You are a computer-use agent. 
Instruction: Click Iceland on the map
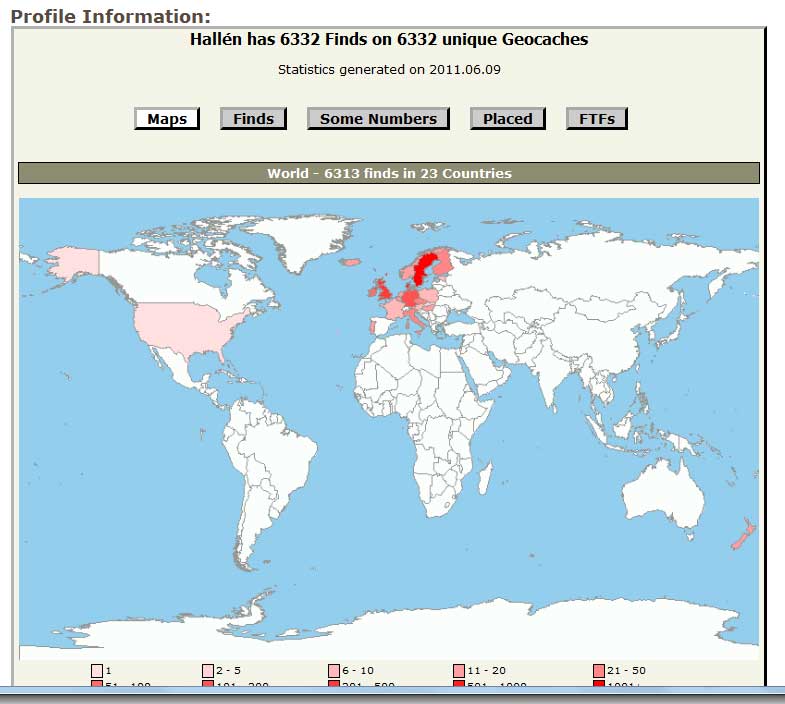[350, 263]
